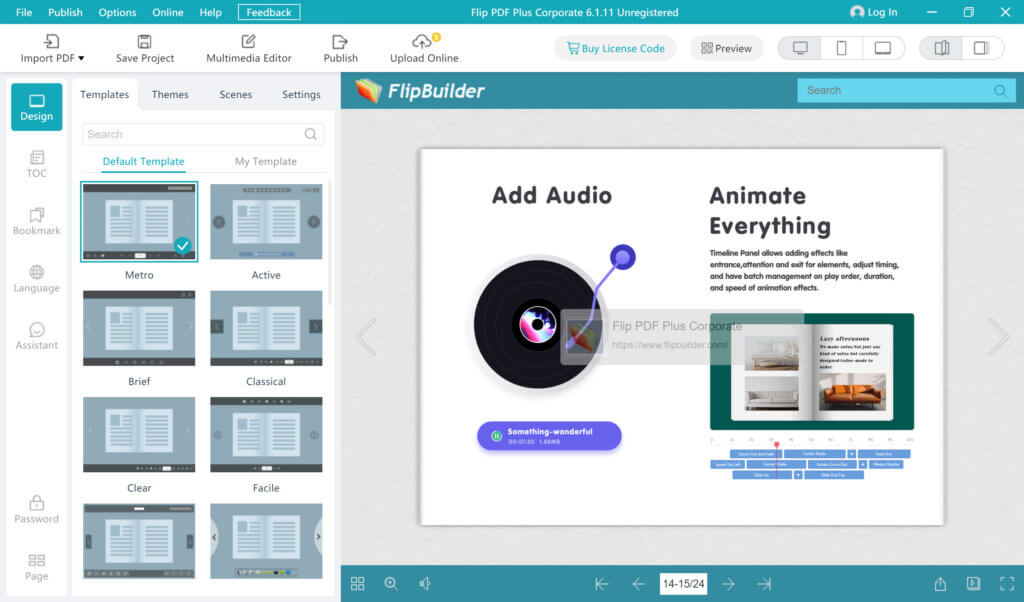Click the share icon in bottom bar
1024x602 pixels.
tap(940, 584)
